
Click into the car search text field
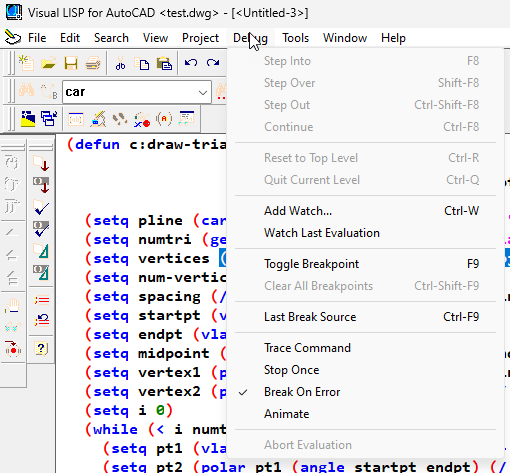(x=129, y=92)
